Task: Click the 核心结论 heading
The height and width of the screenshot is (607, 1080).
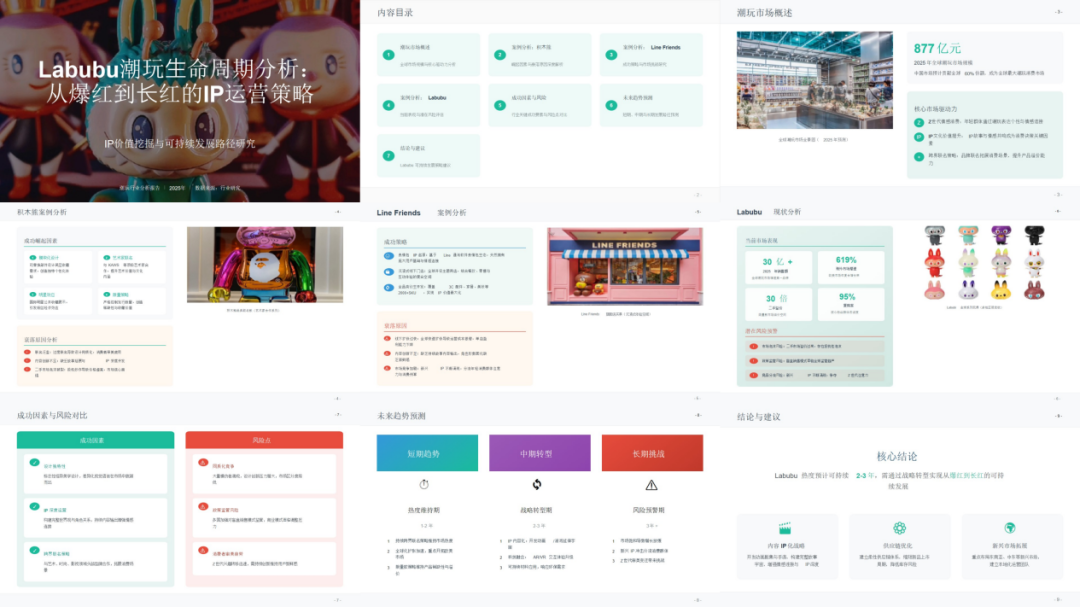Action: coord(897,456)
